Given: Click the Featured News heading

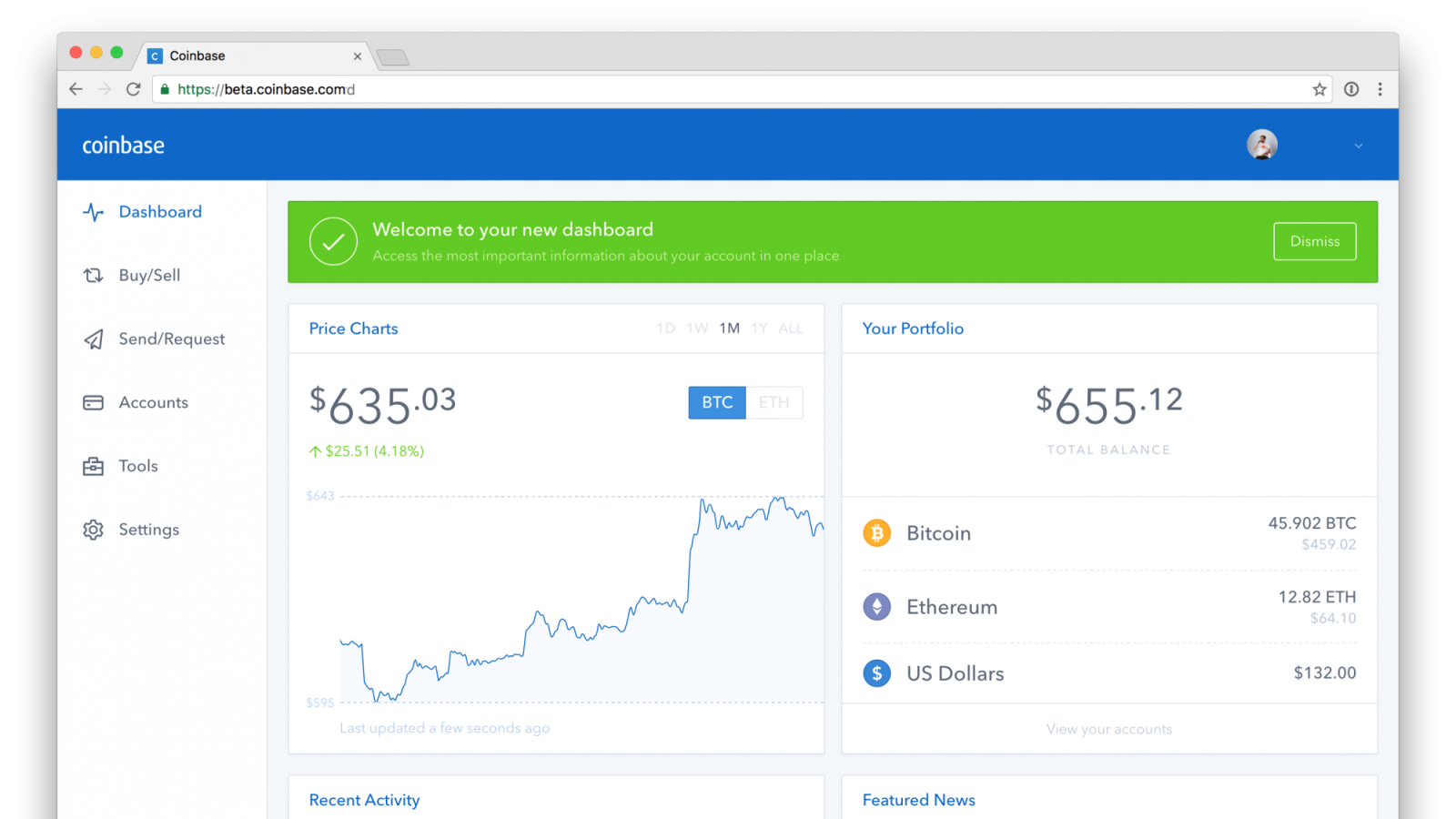Looking at the screenshot, I should pyautogui.click(x=919, y=800).
